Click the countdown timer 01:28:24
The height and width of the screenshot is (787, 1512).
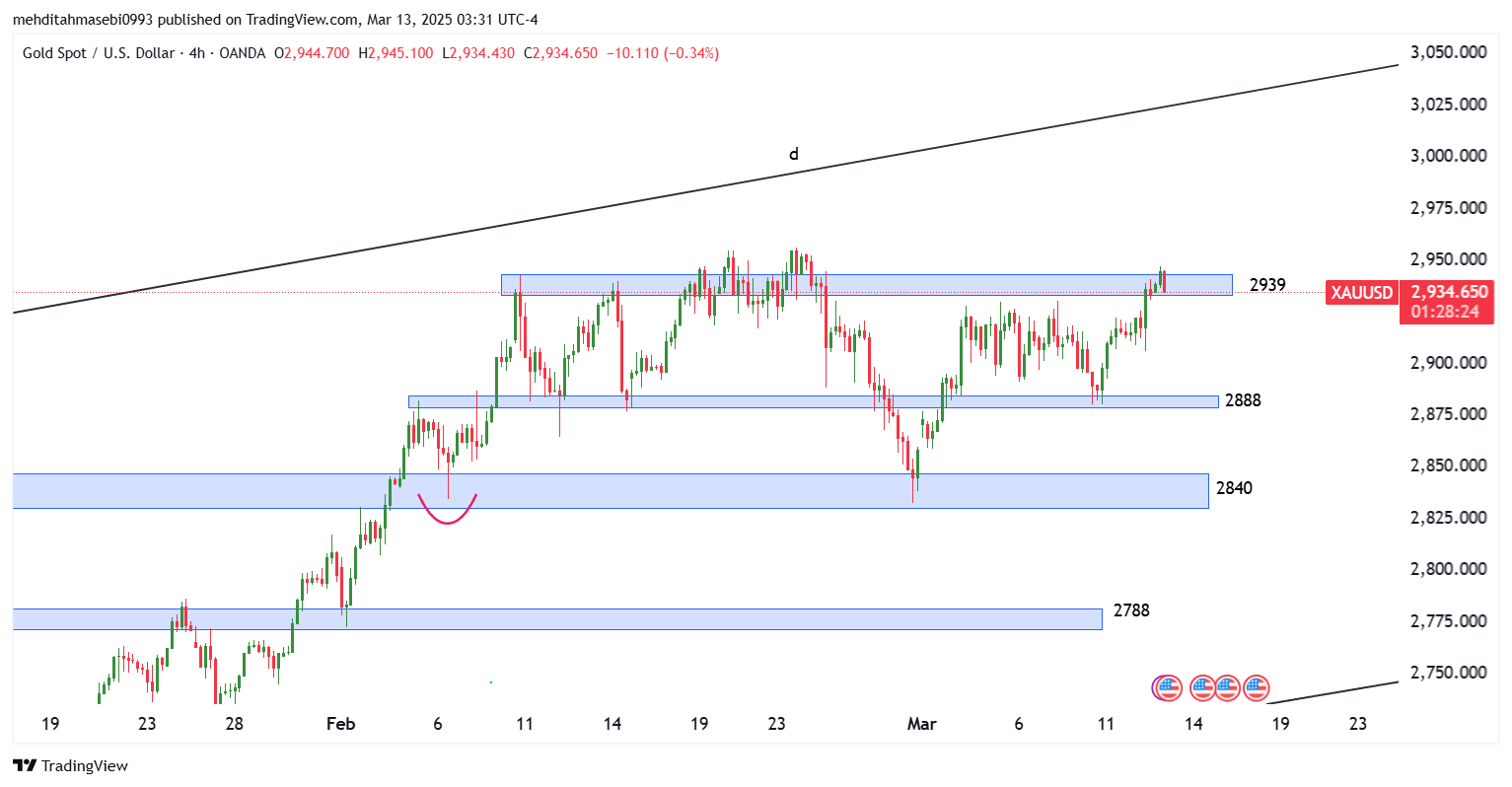[x=1445, y=312]
